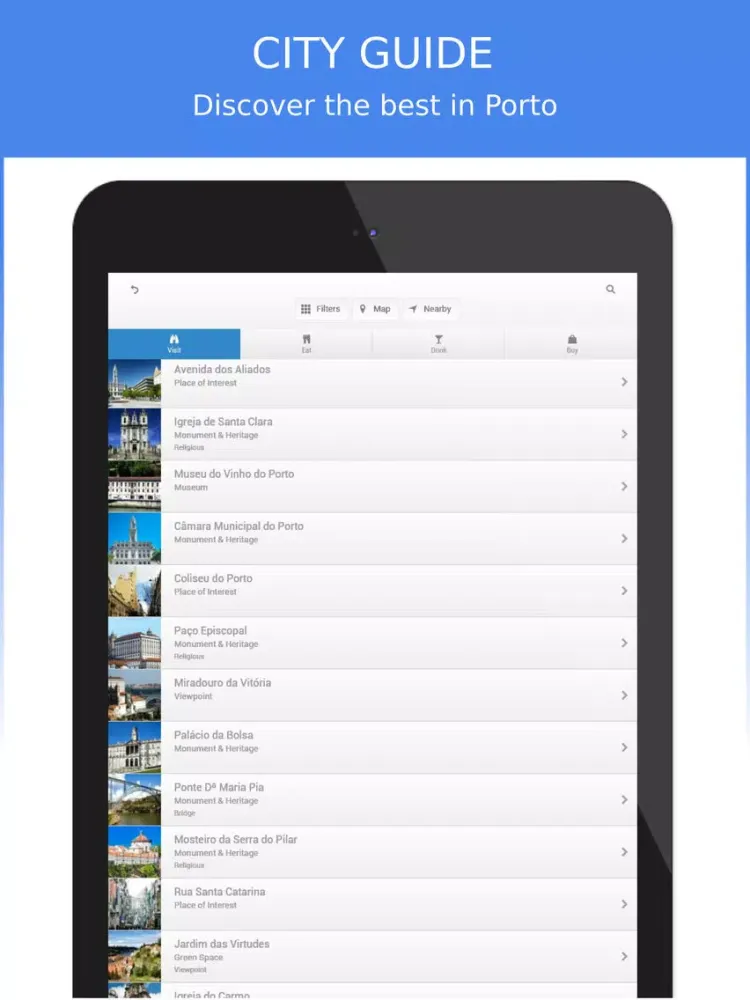Switch to the Drink tab
Image resolution: width=750 pixels, height=1000 pixels.
(x=438, y=344)
